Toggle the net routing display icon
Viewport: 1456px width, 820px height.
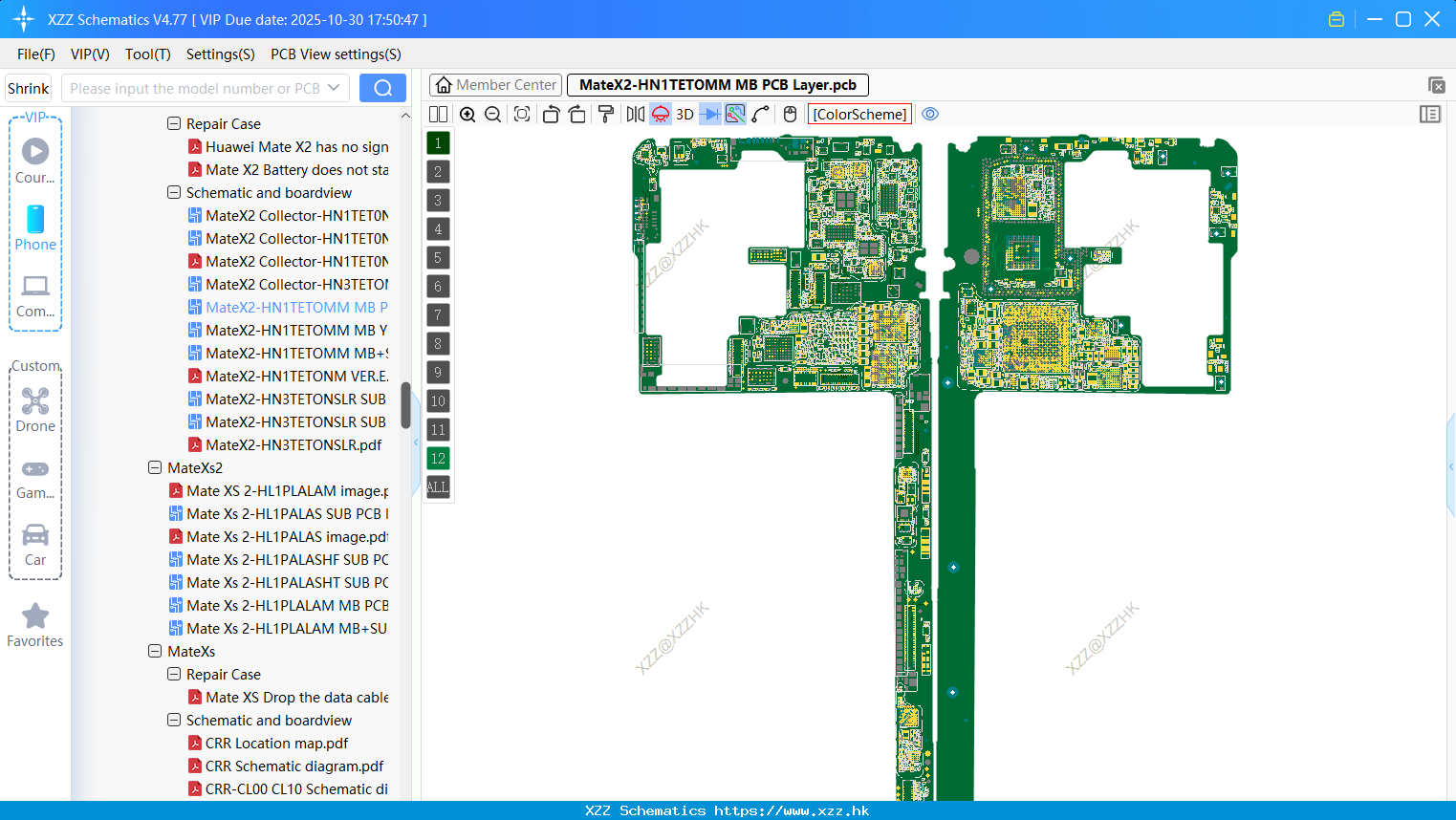[x=735, y=115]
